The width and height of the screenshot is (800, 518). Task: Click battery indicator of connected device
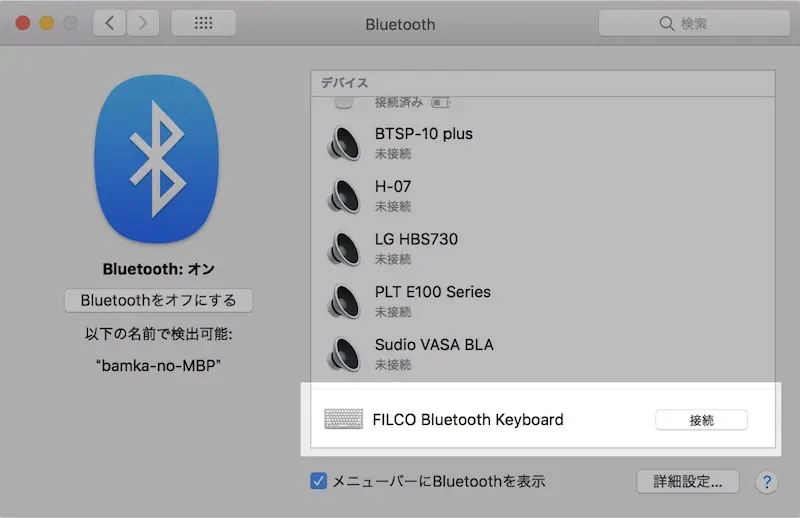(441, 103)
